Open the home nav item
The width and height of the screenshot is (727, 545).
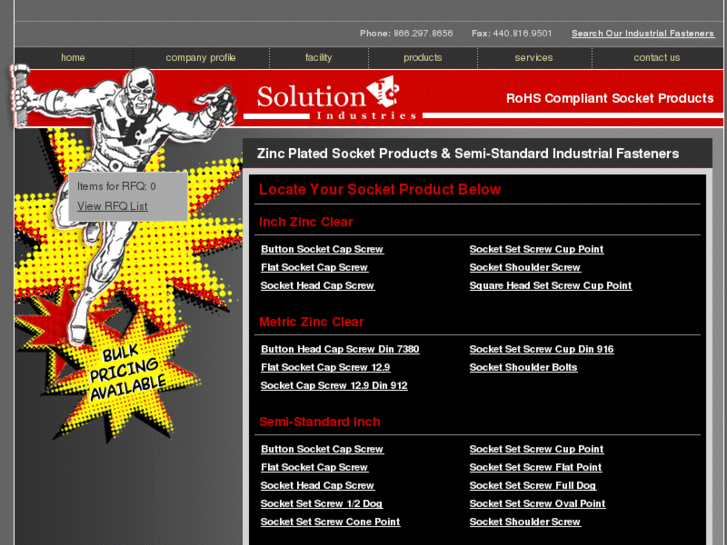pos(73,58)
